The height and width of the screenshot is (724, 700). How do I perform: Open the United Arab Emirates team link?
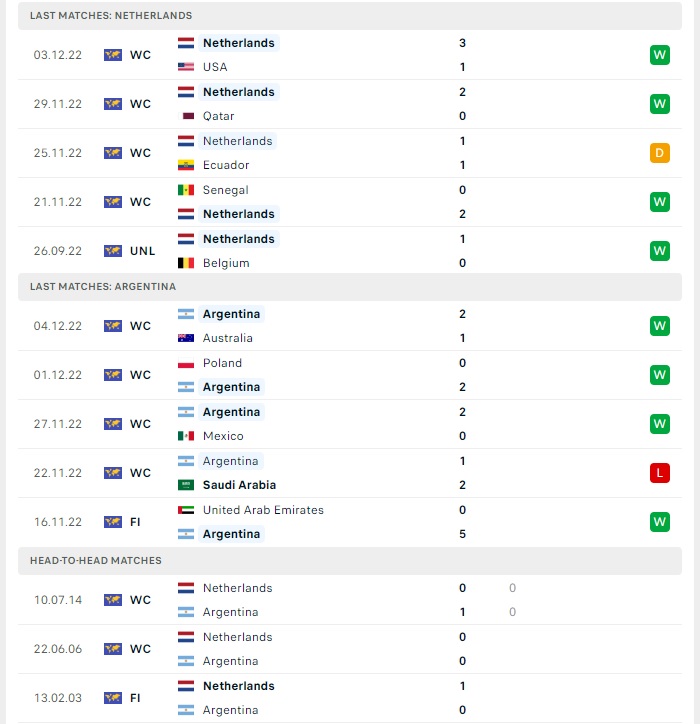coord(263,510)
